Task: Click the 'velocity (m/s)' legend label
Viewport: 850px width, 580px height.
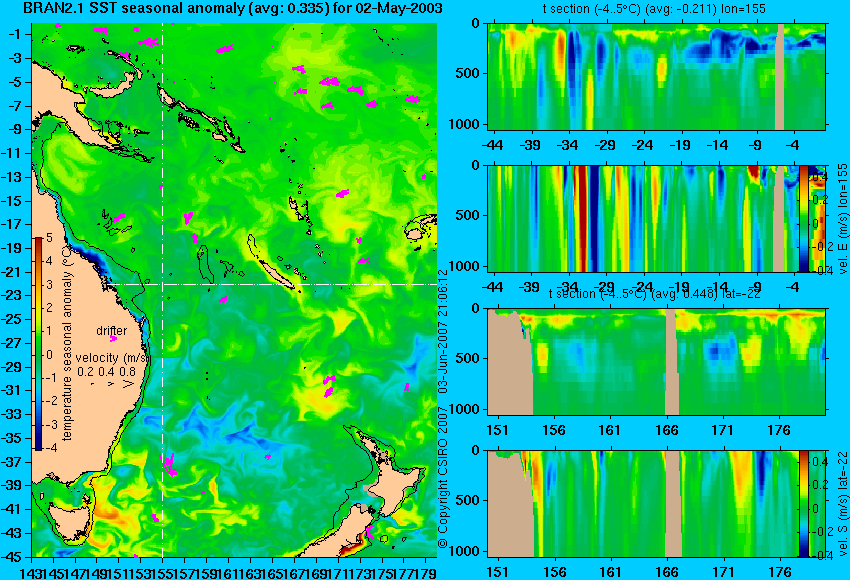Action: [111, 358]
